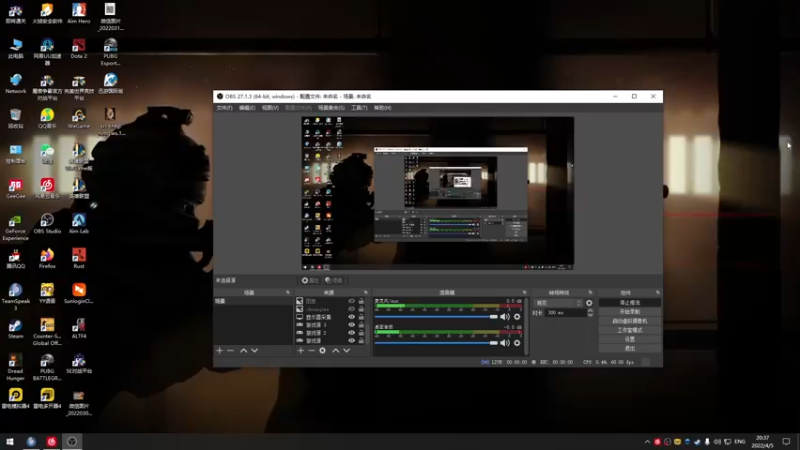Undock the 转场特效 panel via its header icon
Screen dimensions: 800x450
(x=590, y=293)
